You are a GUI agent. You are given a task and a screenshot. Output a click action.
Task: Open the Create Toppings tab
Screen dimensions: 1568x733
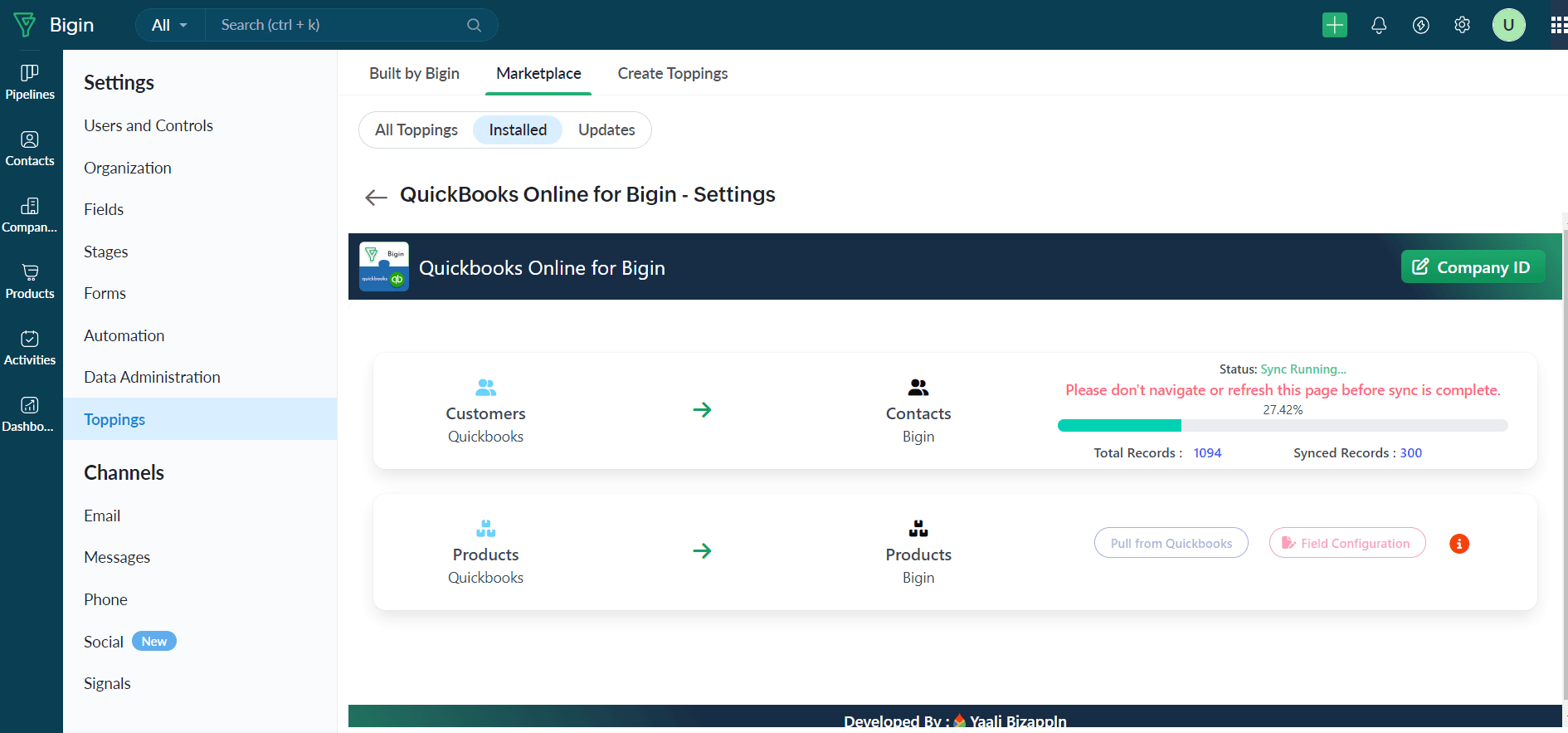[x=672, y=73]
